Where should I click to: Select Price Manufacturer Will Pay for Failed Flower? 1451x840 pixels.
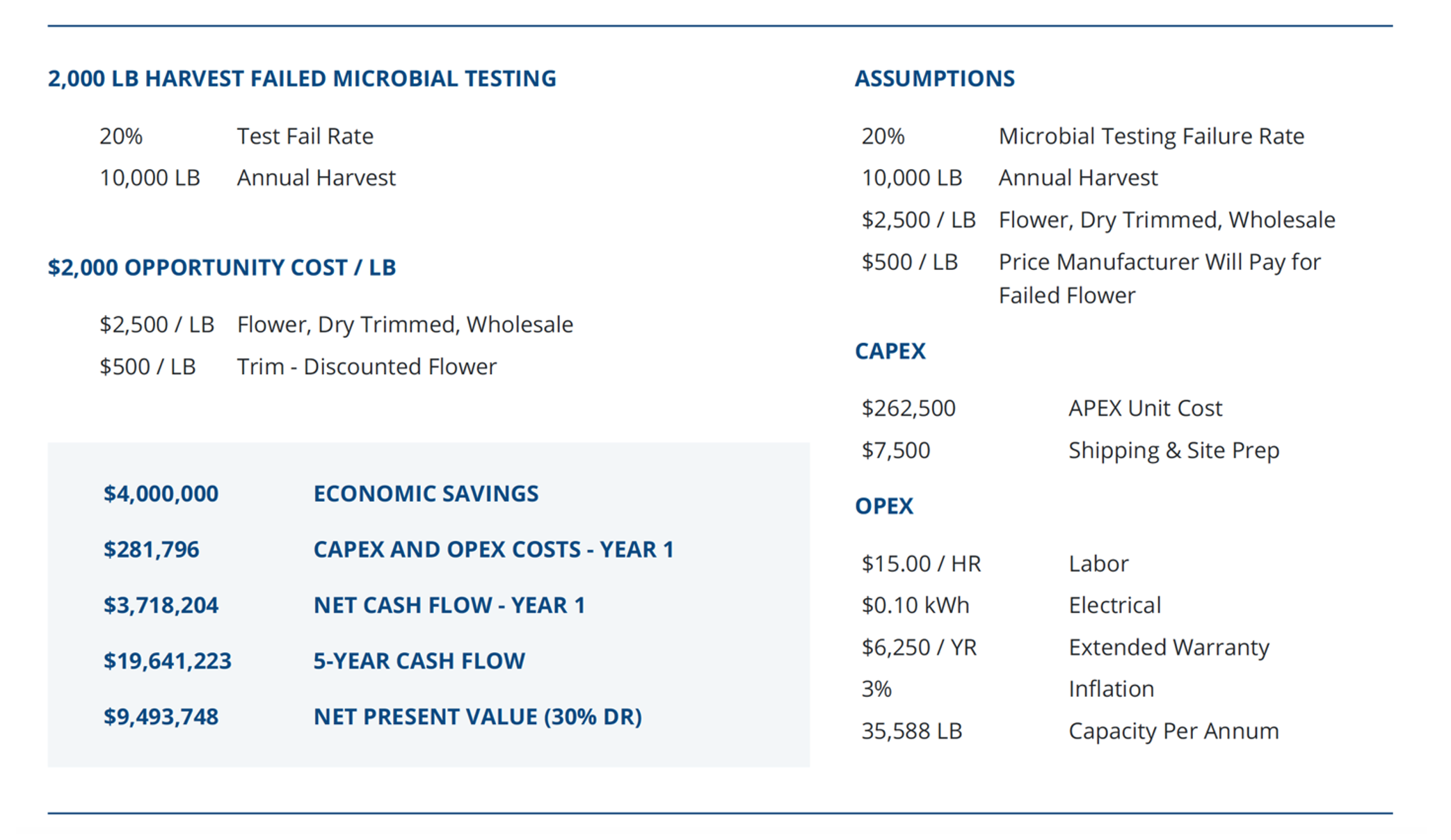1160,279
